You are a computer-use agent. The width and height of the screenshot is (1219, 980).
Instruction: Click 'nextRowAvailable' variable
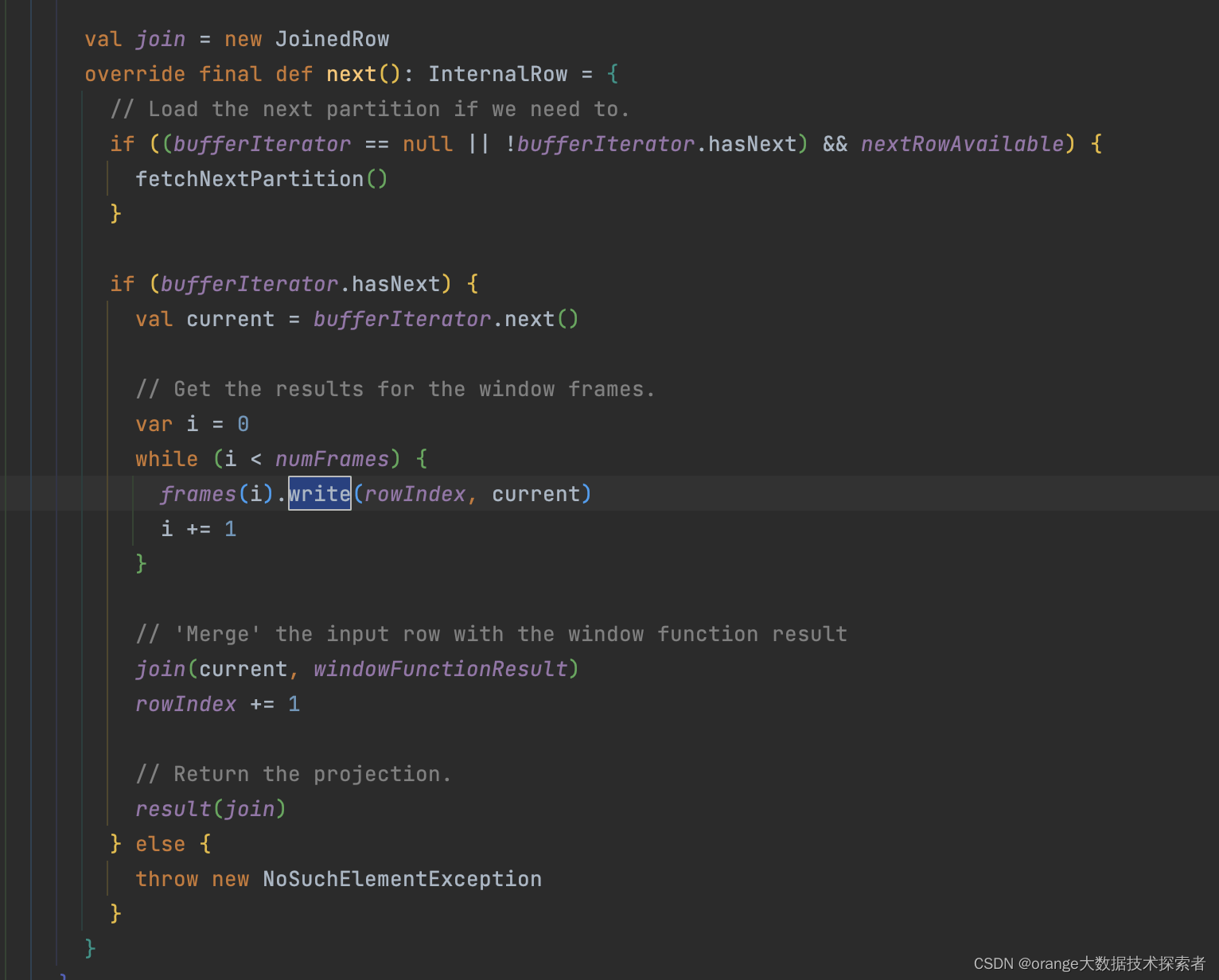962,144
